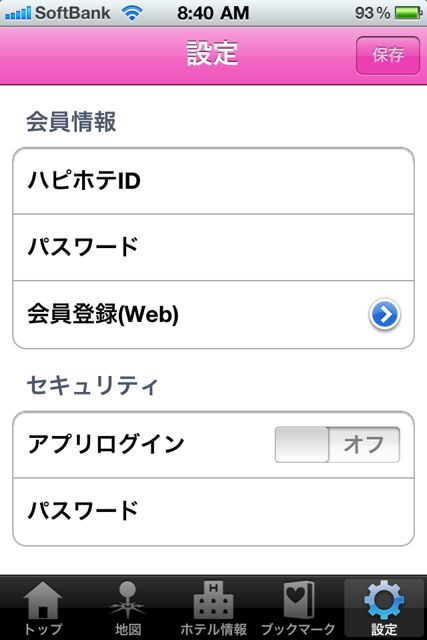The height and width of the screenshot is (640, 427).
Task: Tap the battery indicator icon
Action: 408,13
